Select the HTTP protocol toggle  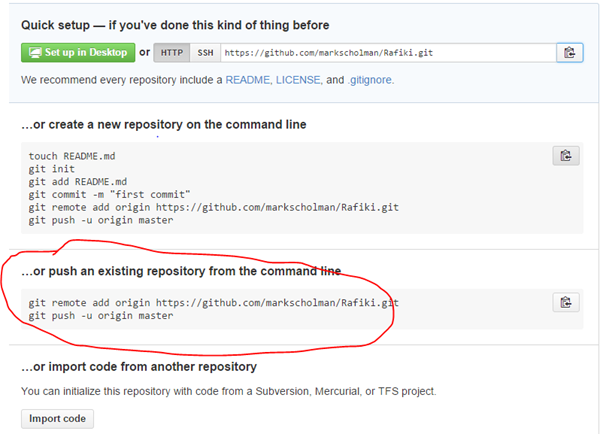(172, 52)
